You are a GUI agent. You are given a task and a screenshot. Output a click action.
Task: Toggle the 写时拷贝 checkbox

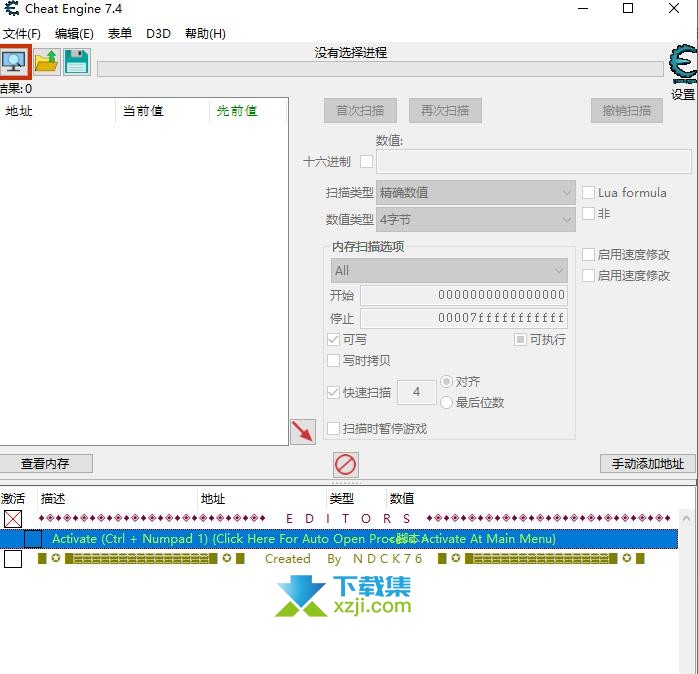(x=333, y=360)
